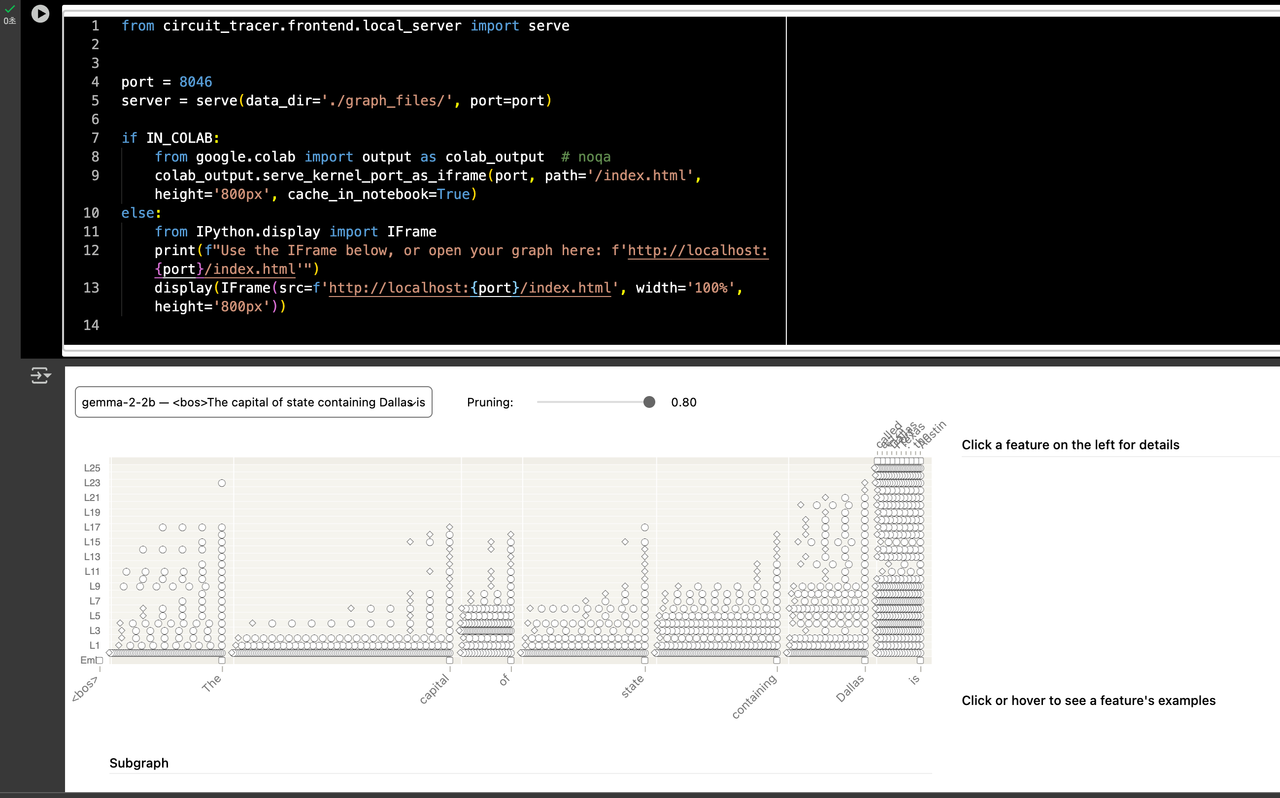The height and width of the screenshot is (798, 1280).
Task: Open the localhost link in the IFrame src line
Action: click(x=470, y=287)
